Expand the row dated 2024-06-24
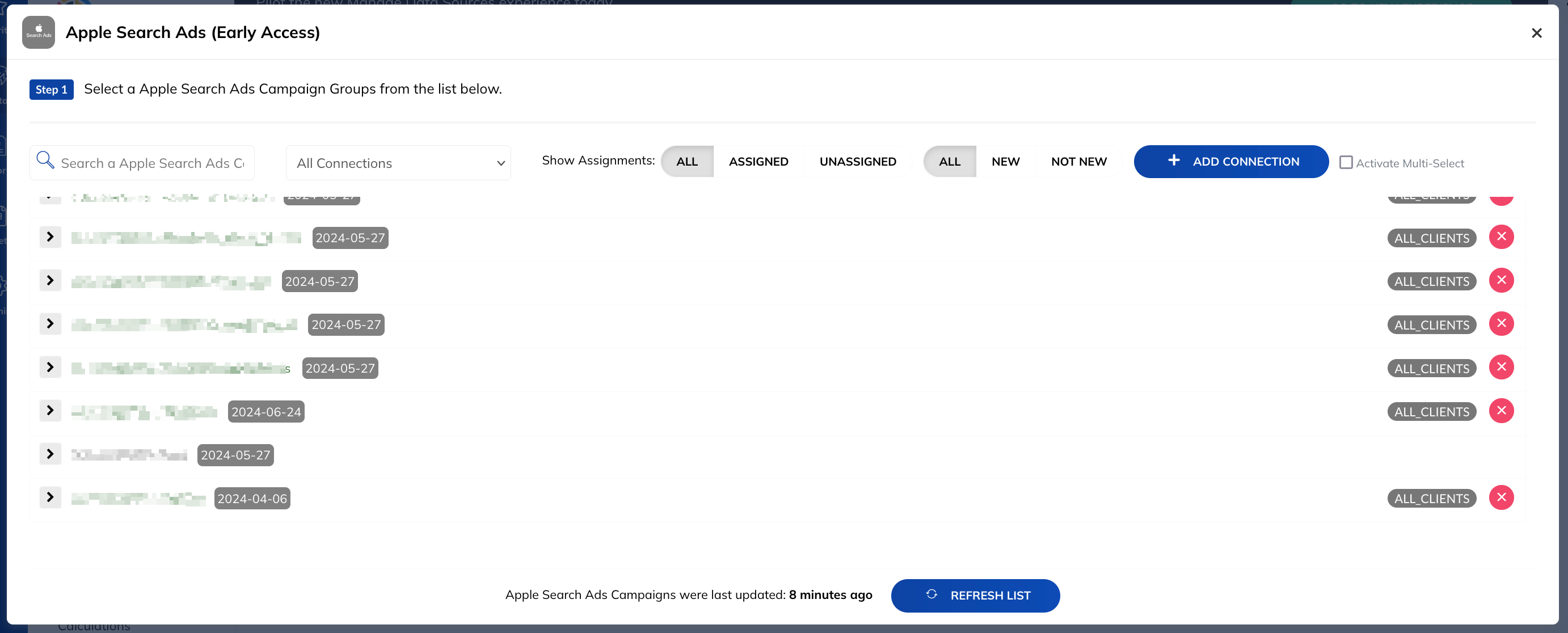This screenshot has height=633, width=1568. [50, 410]
